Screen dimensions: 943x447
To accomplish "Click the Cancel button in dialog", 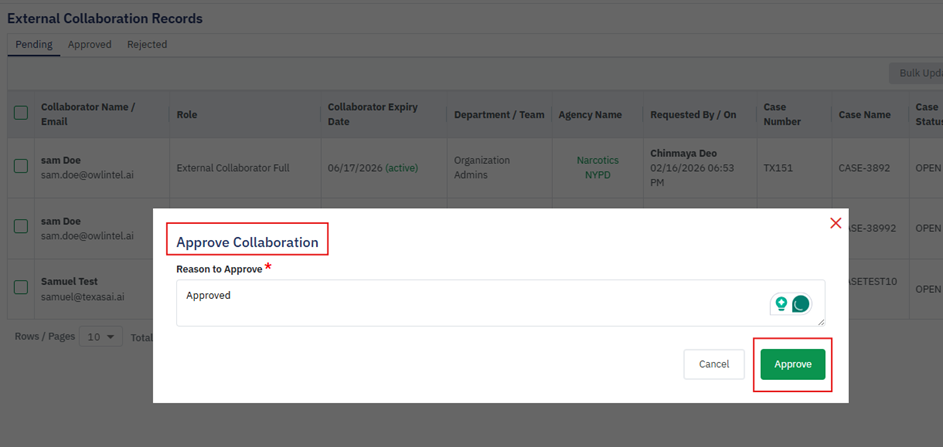I will [x=714, y=364].
